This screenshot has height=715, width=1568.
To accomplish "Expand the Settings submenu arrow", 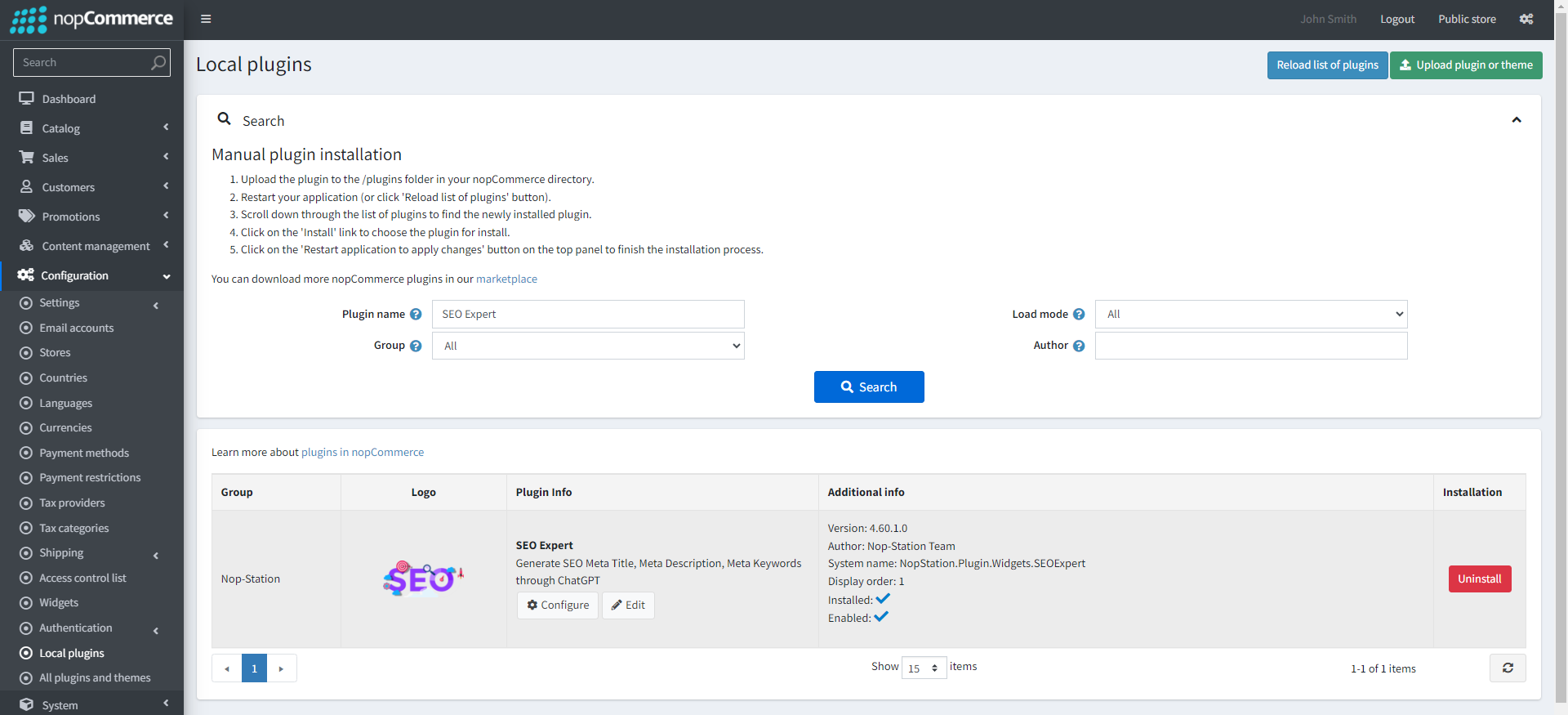I will (156, 306).
